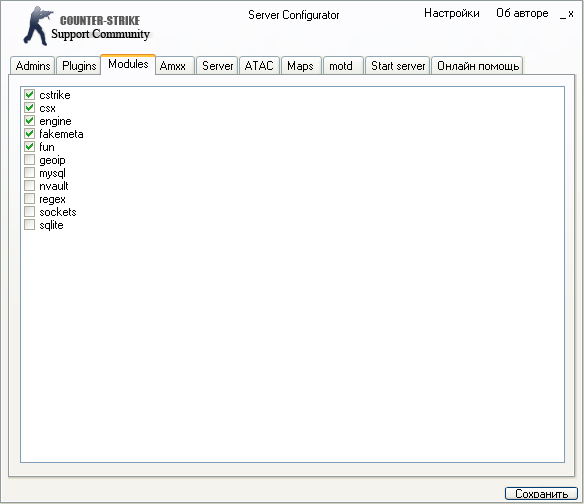
Task: Select the ATAC tab
Action: [x=259, y=66]
